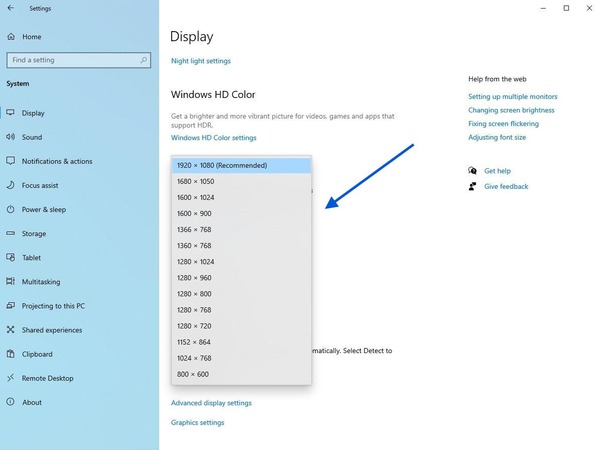The width and height of the screenshot is (599, 450).
Task: Select 1920 × 1080 (Recommended) resolution
Action: point(241,165)
